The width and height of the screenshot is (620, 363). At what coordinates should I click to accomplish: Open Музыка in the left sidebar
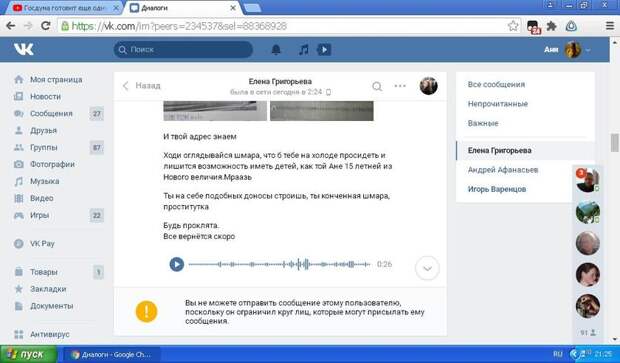[44, 182]
